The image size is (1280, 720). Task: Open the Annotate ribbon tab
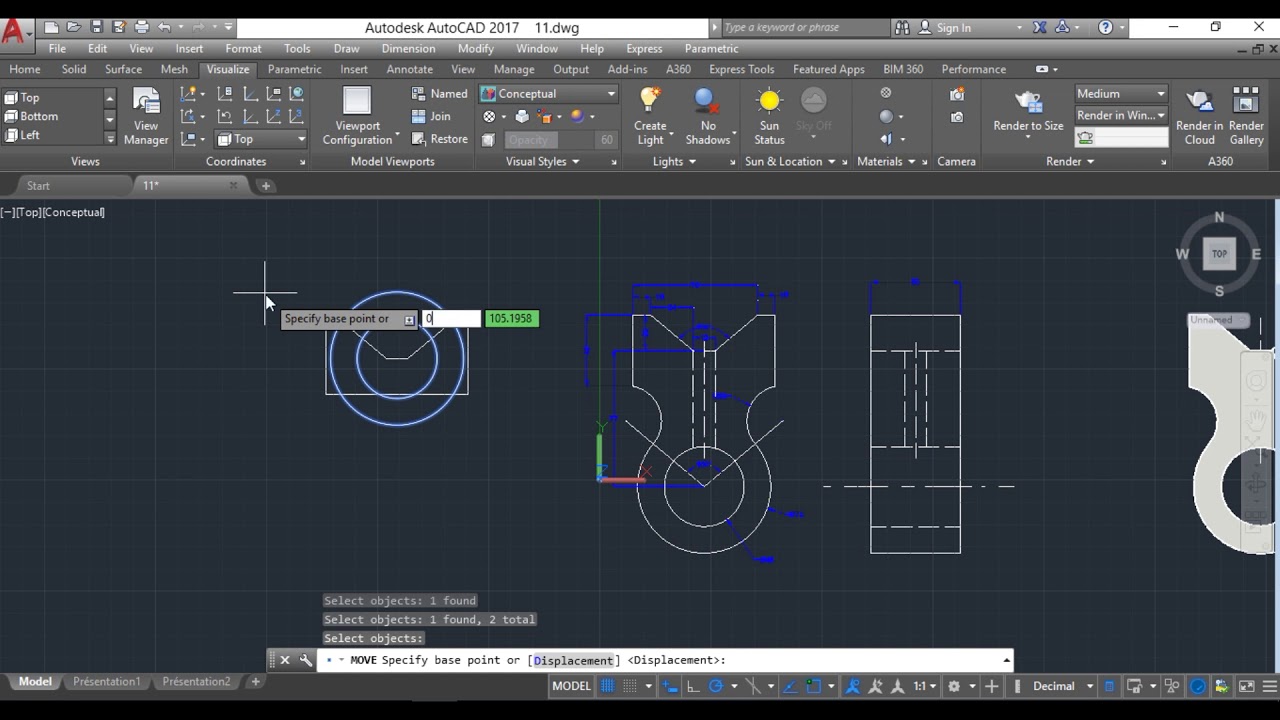point(409,69)
